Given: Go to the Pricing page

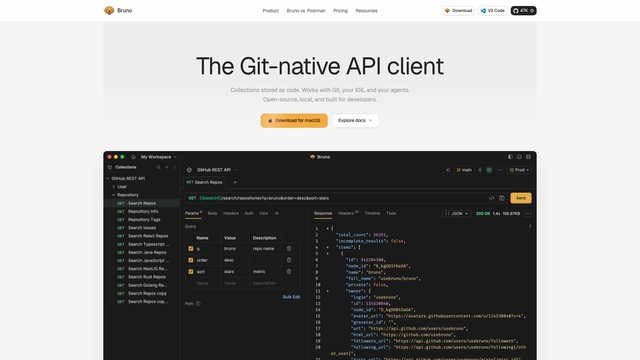Looking at the screenshot, I should [x=340, y=11].
